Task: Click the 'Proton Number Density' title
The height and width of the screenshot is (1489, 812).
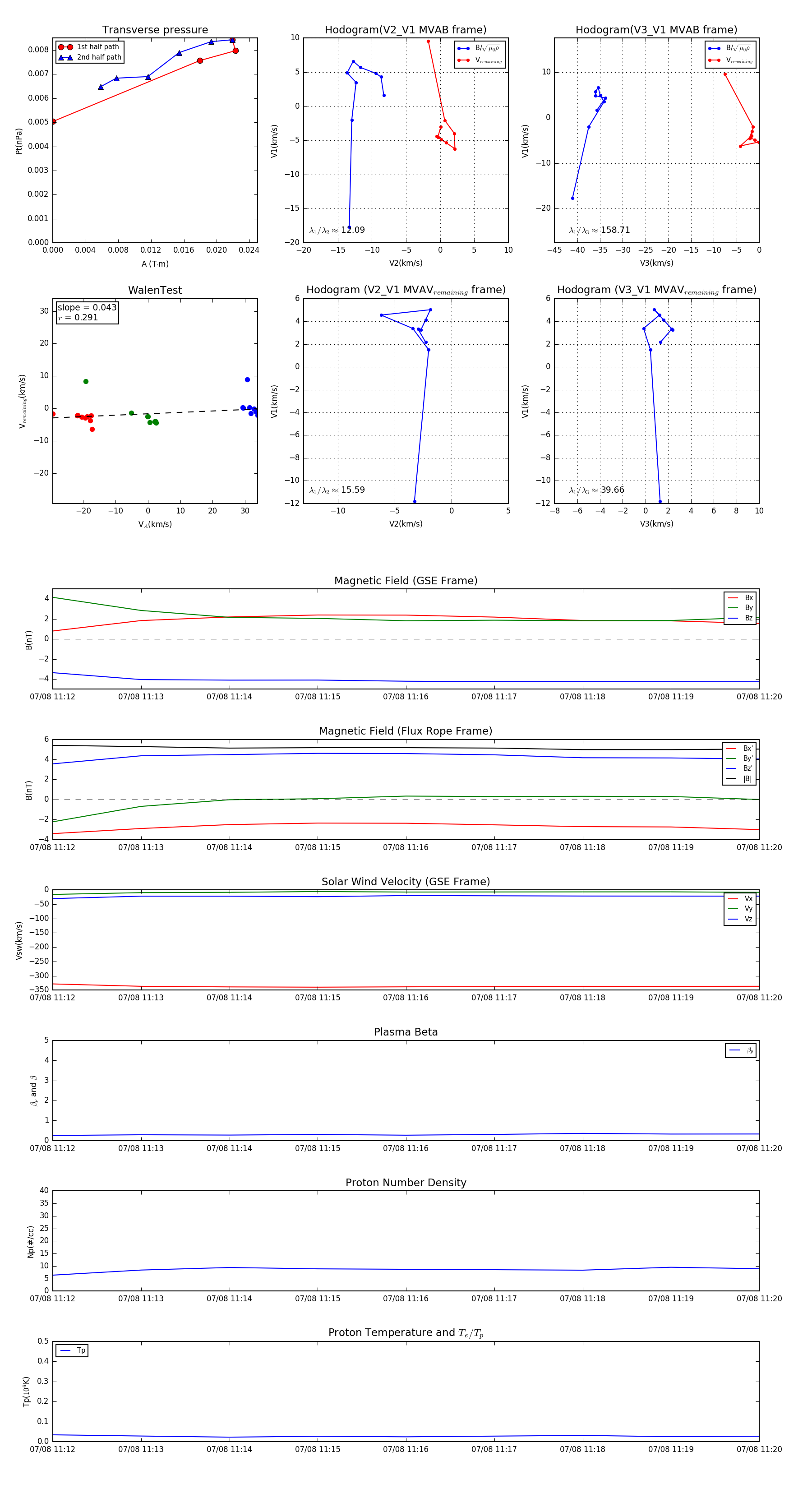Action: pos(406,1183)
